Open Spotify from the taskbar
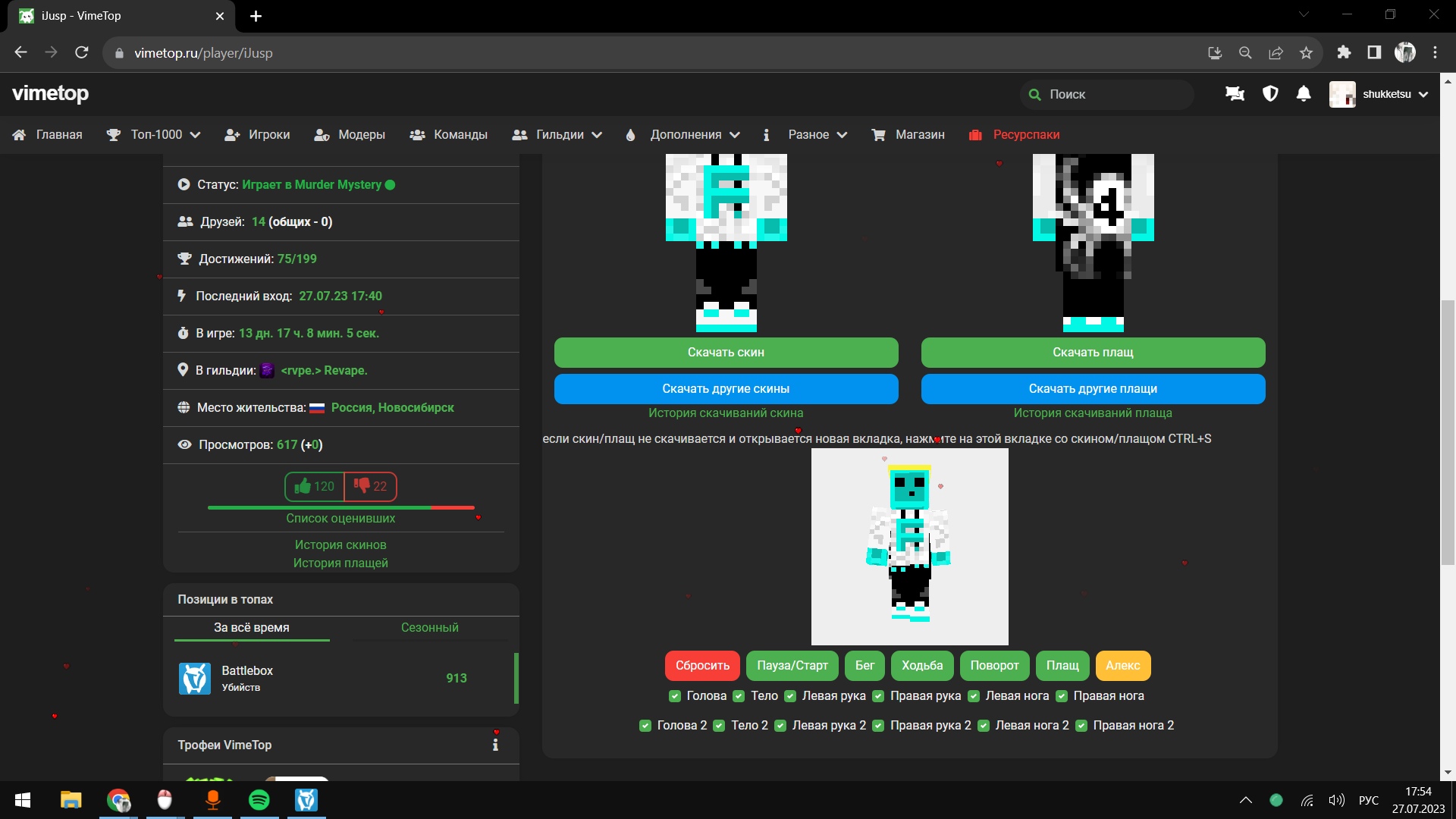 click(259, 800)
